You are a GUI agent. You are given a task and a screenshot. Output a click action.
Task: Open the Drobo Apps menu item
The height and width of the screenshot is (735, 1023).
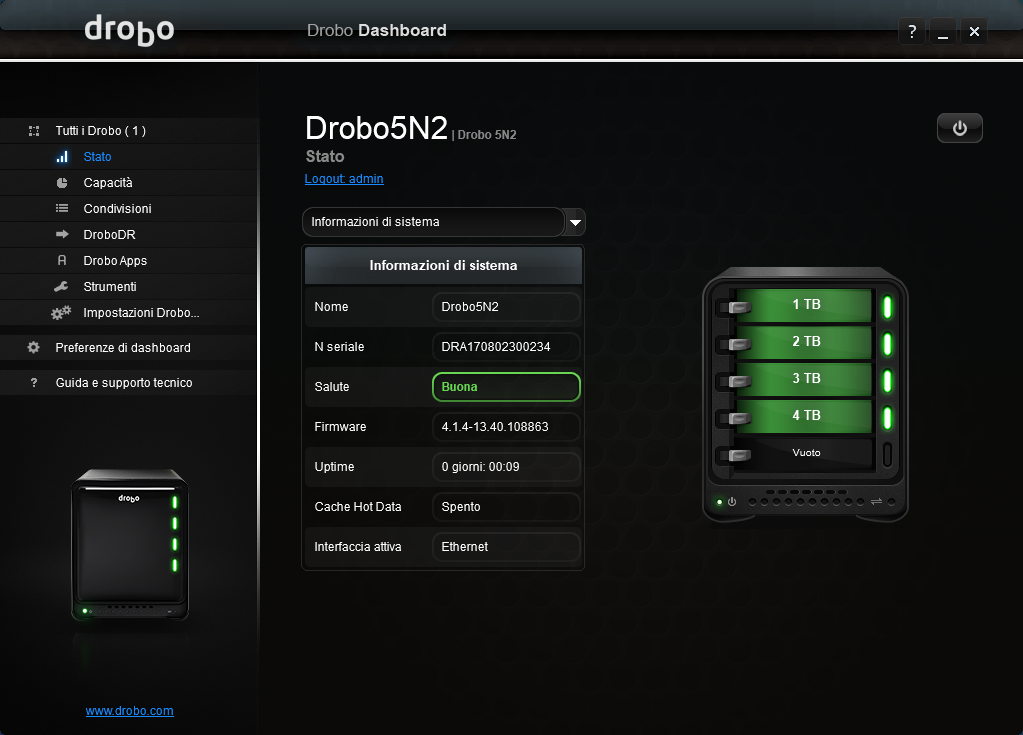tap(115, 261)
